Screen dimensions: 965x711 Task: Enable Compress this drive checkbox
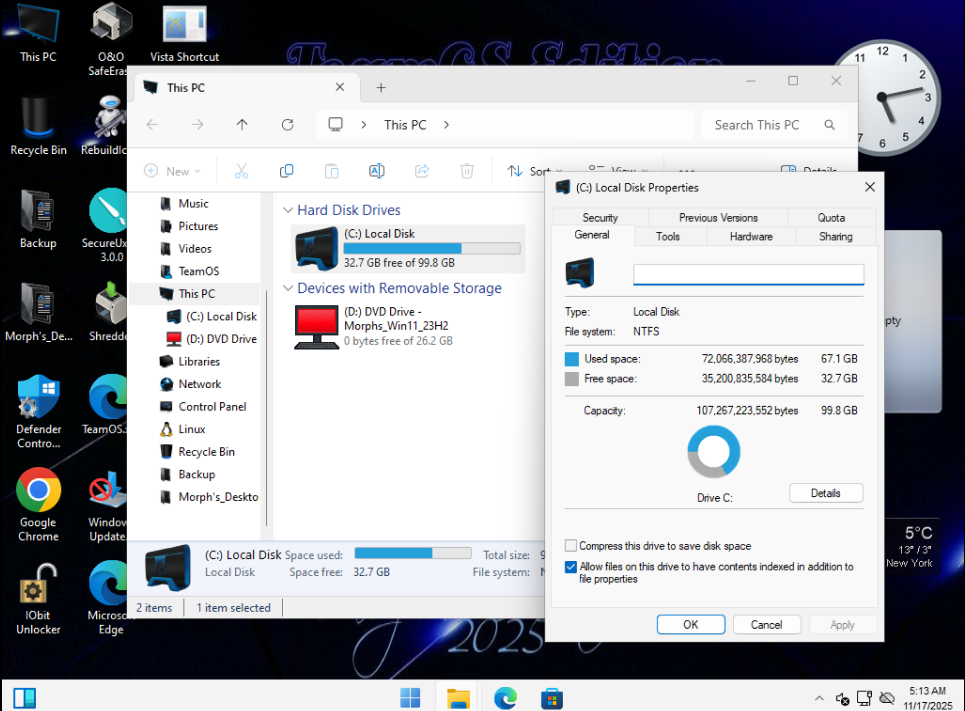point(571,546)
